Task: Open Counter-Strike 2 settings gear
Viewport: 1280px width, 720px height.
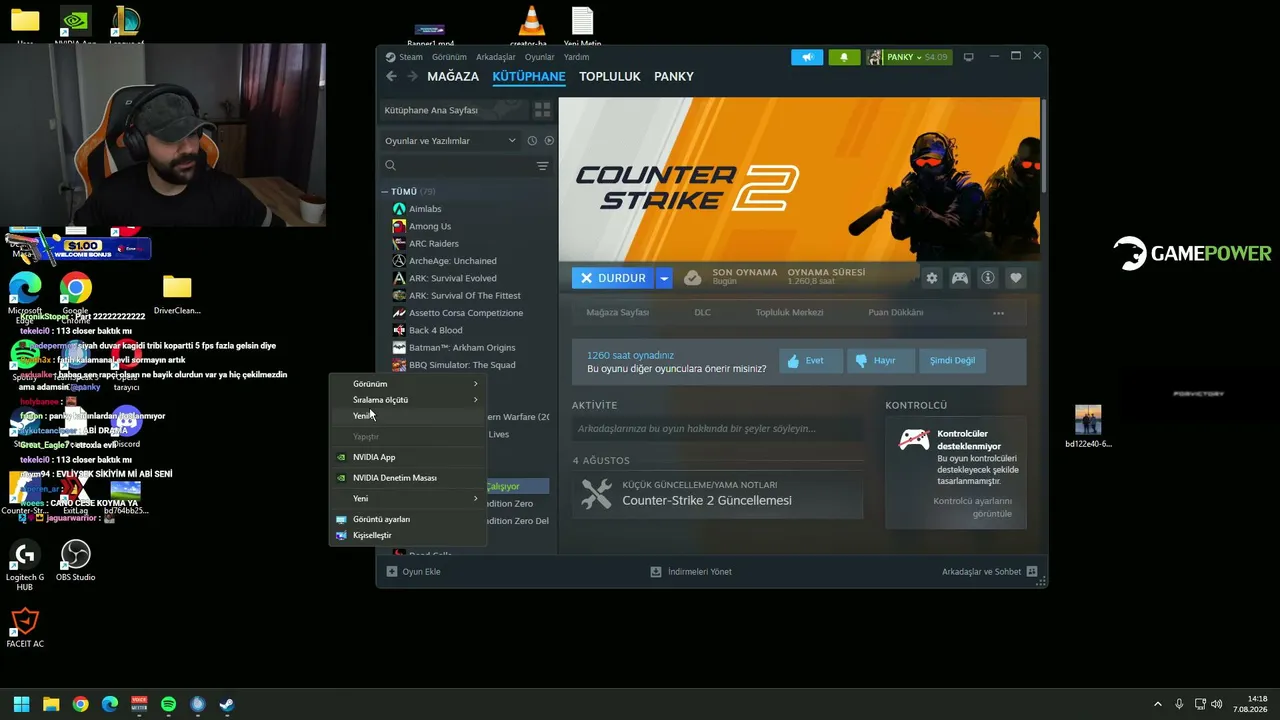Action: [x=932, y=278]
